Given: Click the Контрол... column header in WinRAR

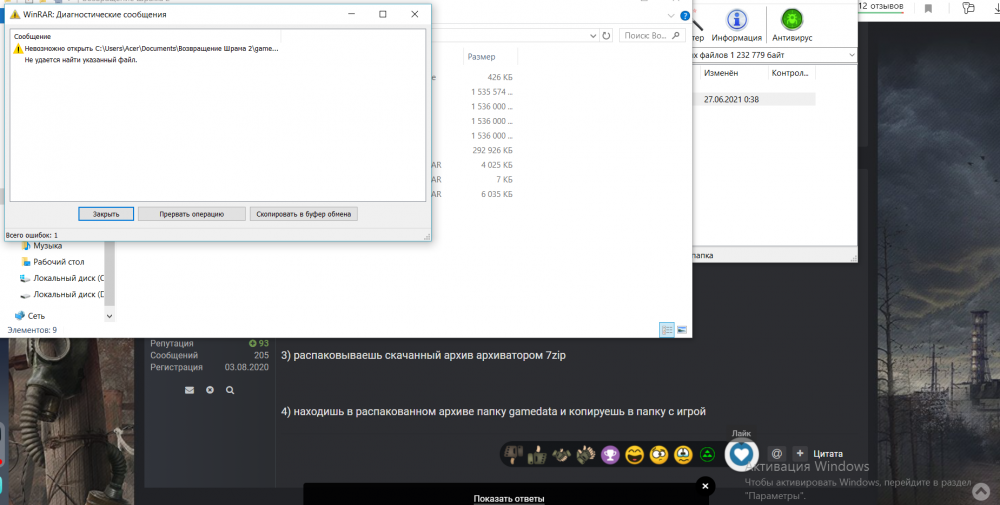Looking at the screenshot, I should coord(790,73).
